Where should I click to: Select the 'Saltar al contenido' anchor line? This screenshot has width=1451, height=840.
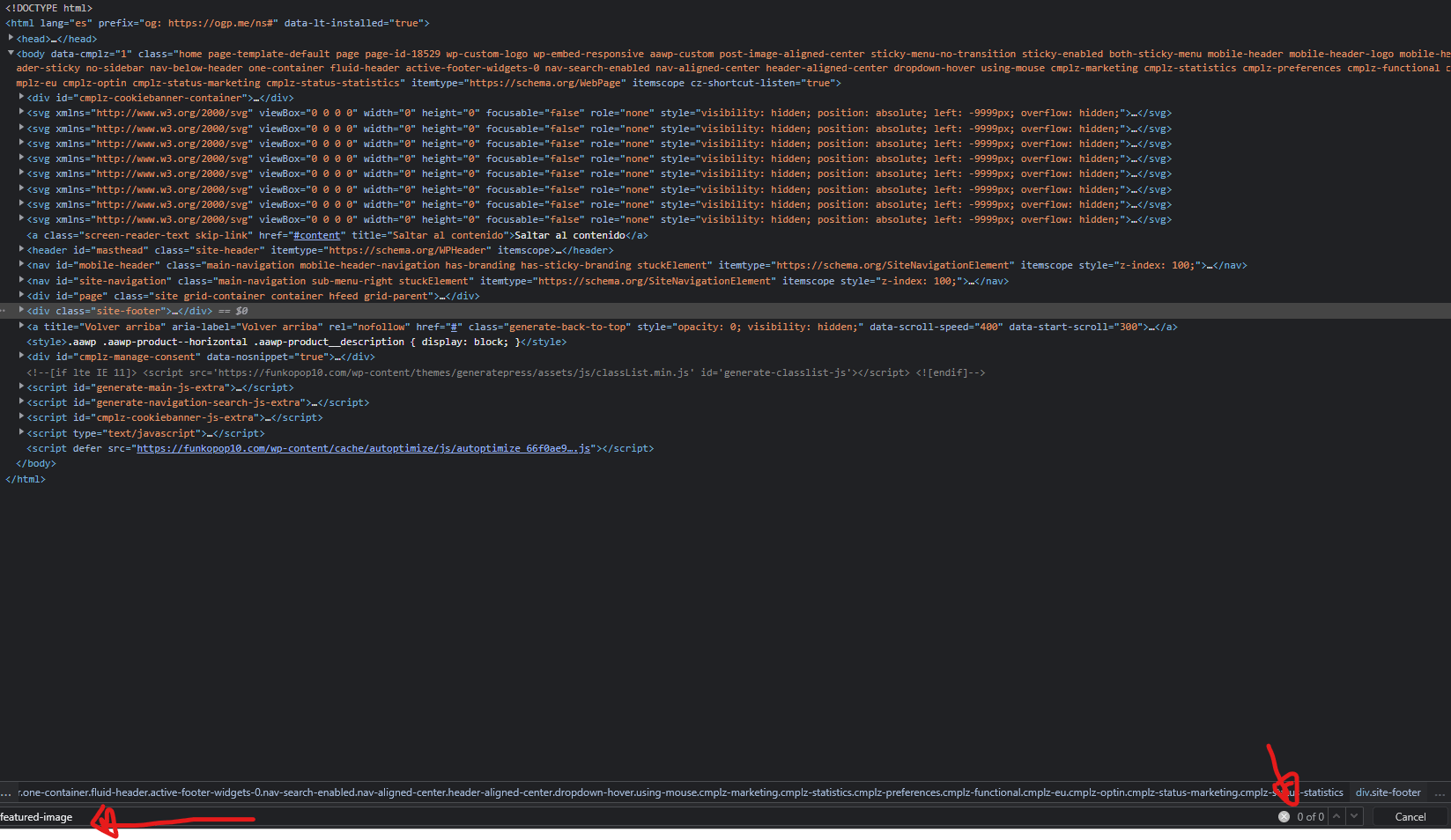(337, 235)
